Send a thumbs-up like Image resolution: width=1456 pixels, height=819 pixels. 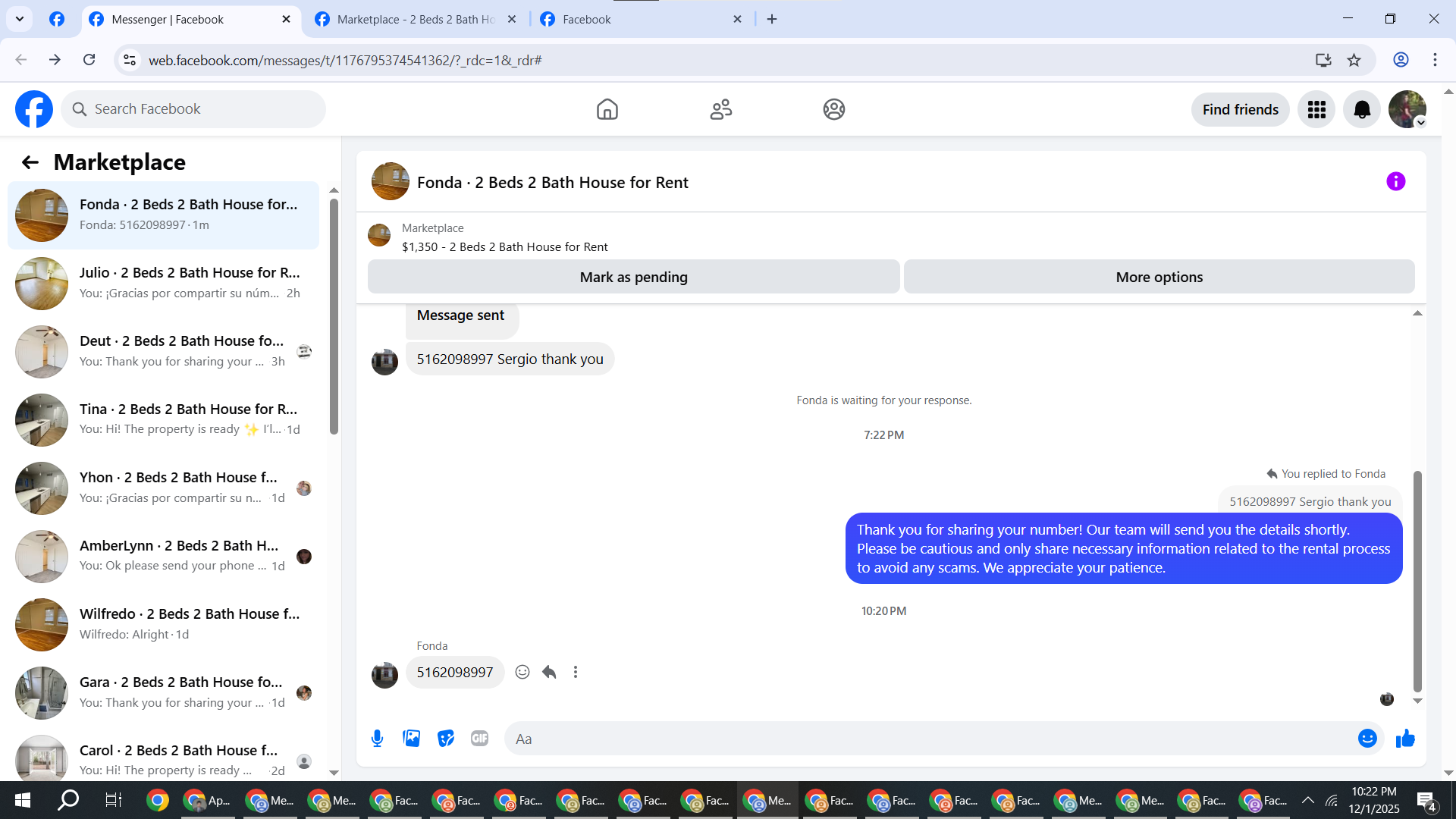[1405, 739]
